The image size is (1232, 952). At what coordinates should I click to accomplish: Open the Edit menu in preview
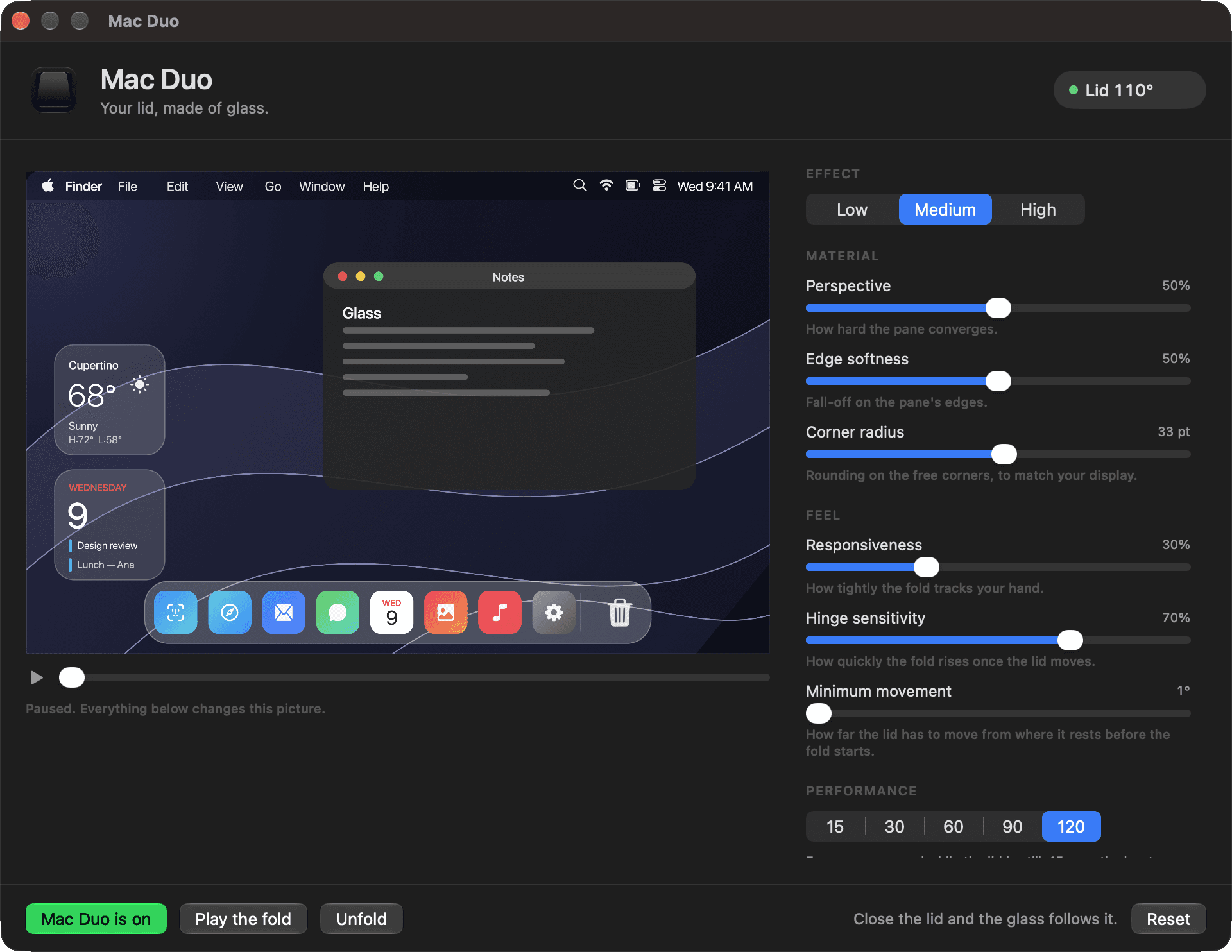click(178, 186)
